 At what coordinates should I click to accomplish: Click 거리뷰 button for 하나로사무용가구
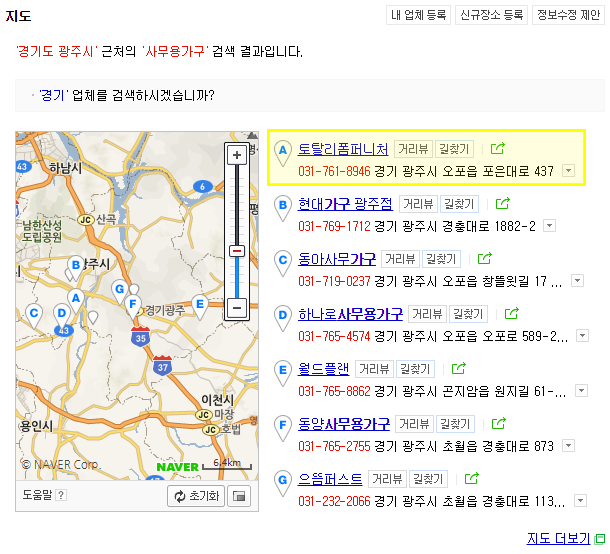click(427, 314)
